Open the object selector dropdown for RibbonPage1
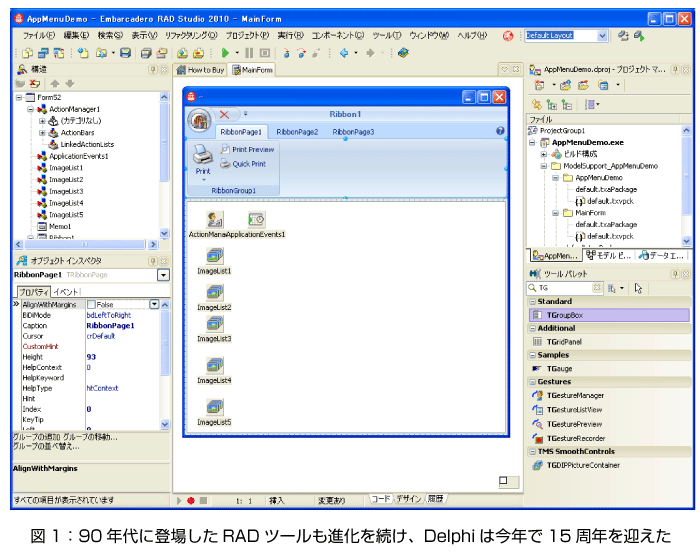Viewport: 700px width, 553px height. click(163, 275)
